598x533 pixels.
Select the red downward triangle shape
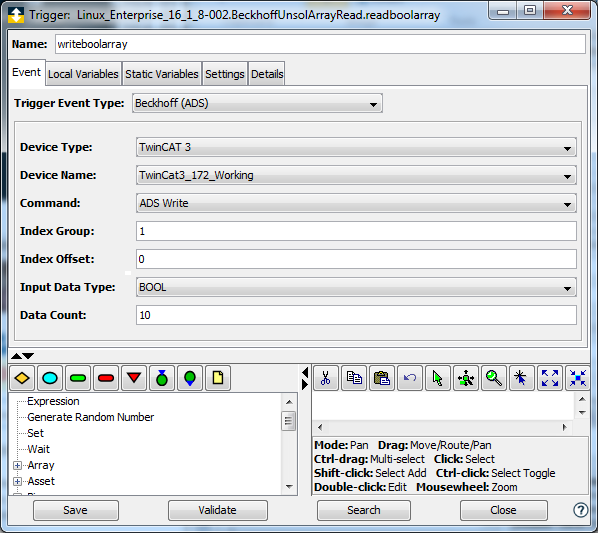[134, 378]
